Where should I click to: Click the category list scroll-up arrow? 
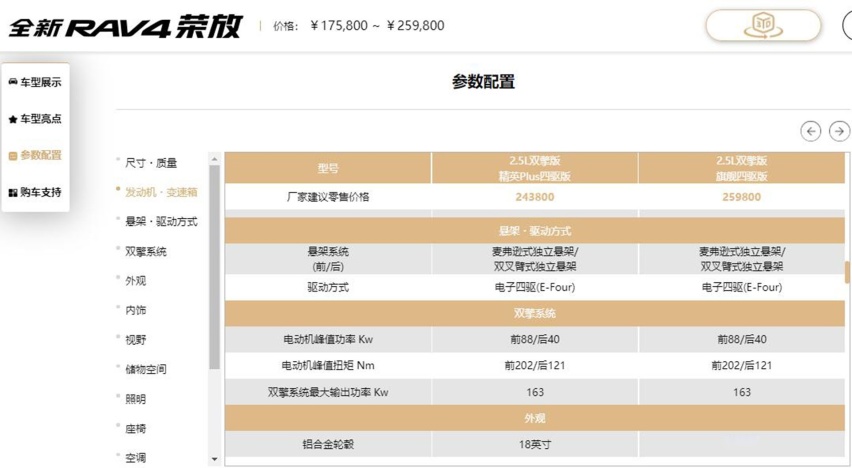coord(214,159)
